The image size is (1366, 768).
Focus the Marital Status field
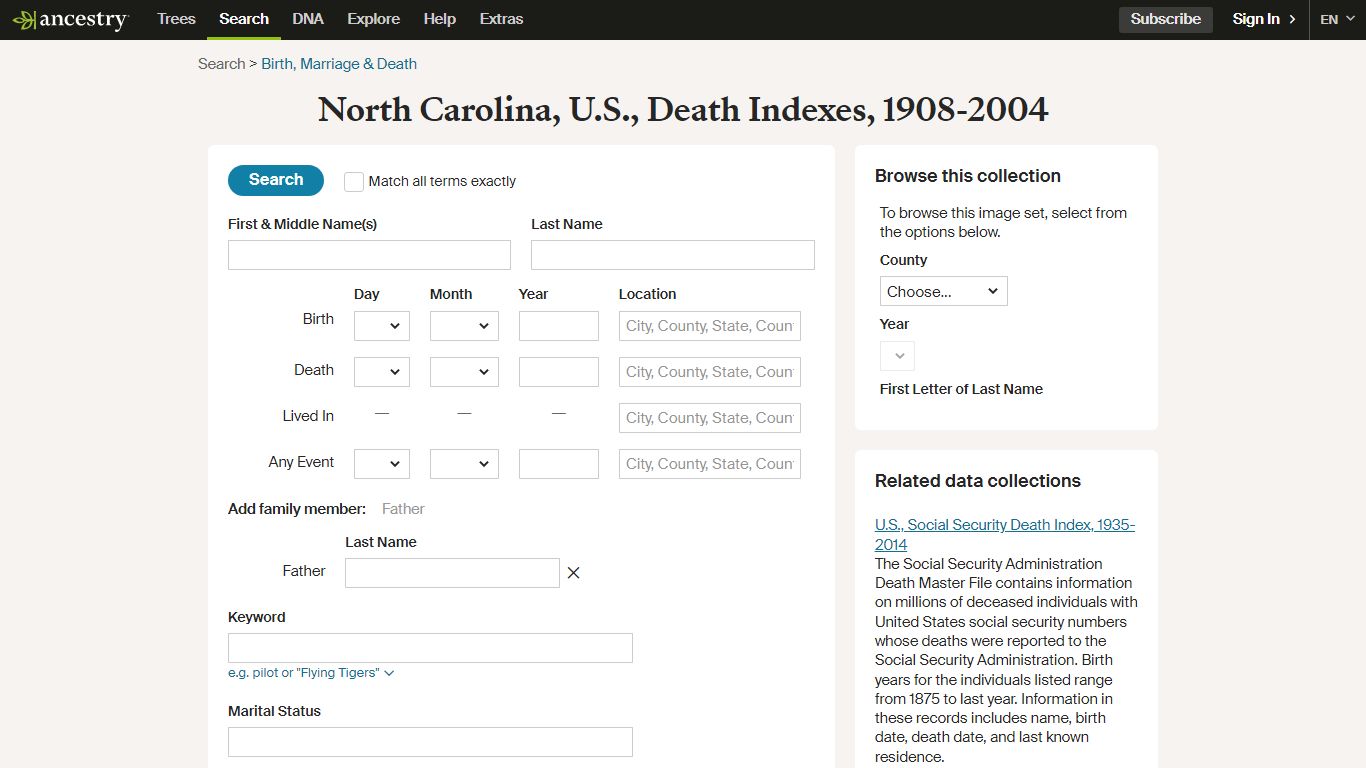pyautogui.click(x=430, y=742)
